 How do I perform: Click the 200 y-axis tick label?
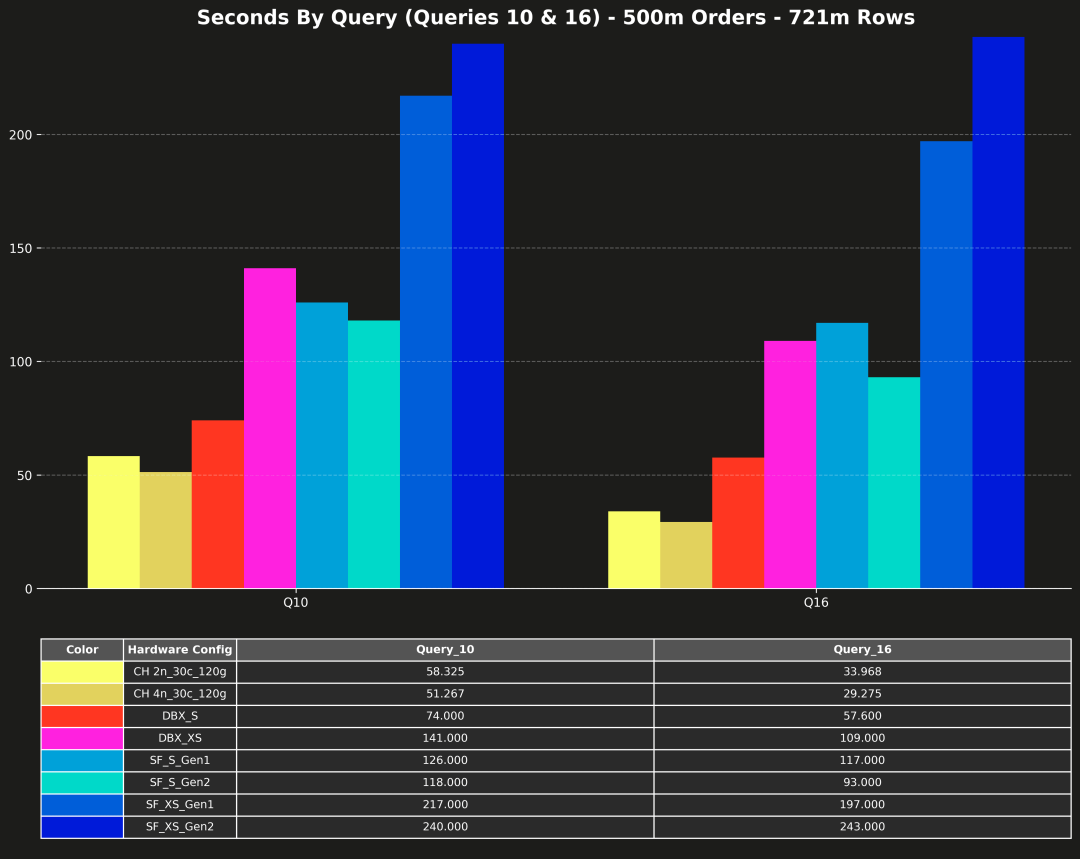point(21,135)
